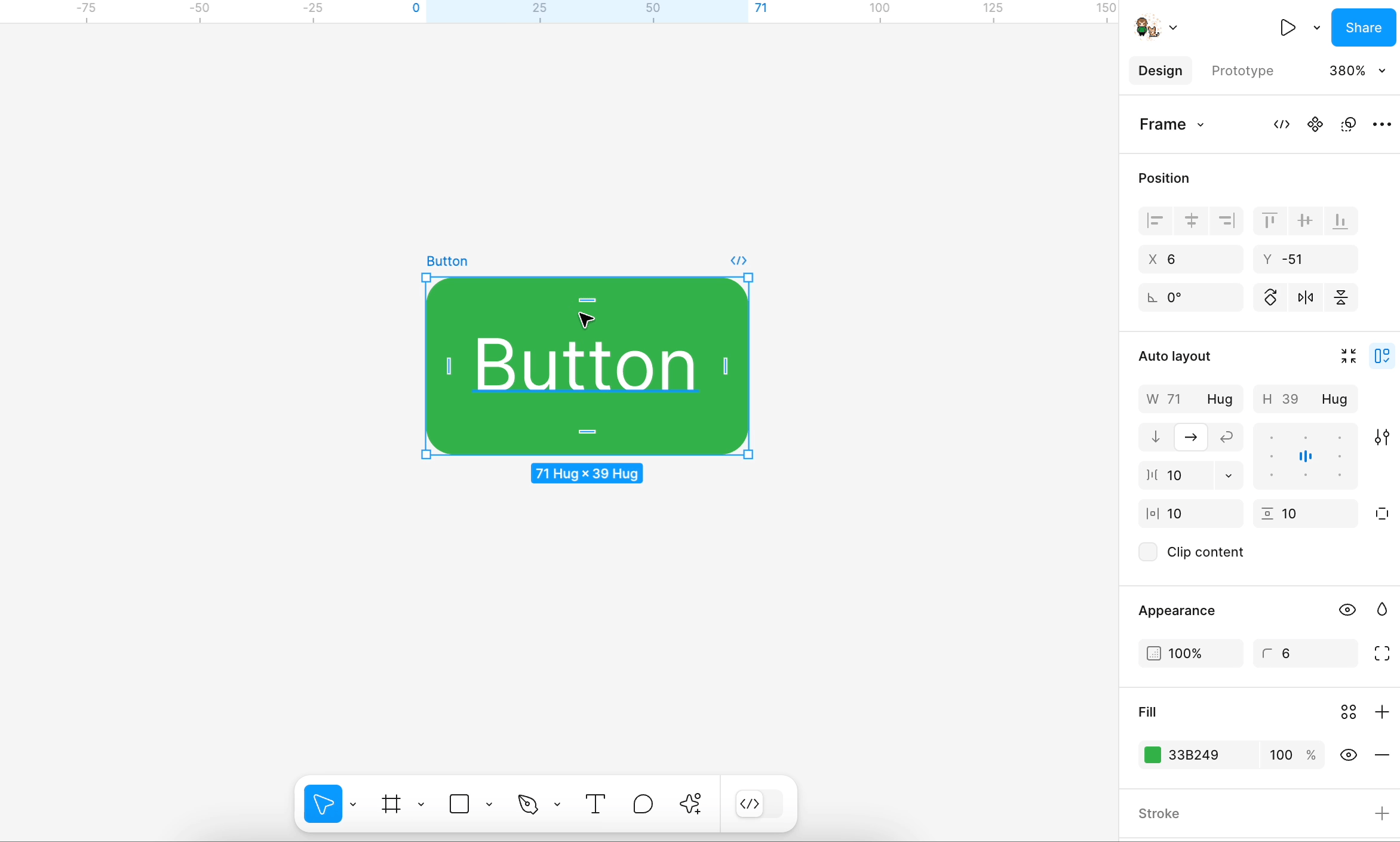Flip horizontal in Position section
Viewport: 1400px width, 842px height.
click(1306, 297)
